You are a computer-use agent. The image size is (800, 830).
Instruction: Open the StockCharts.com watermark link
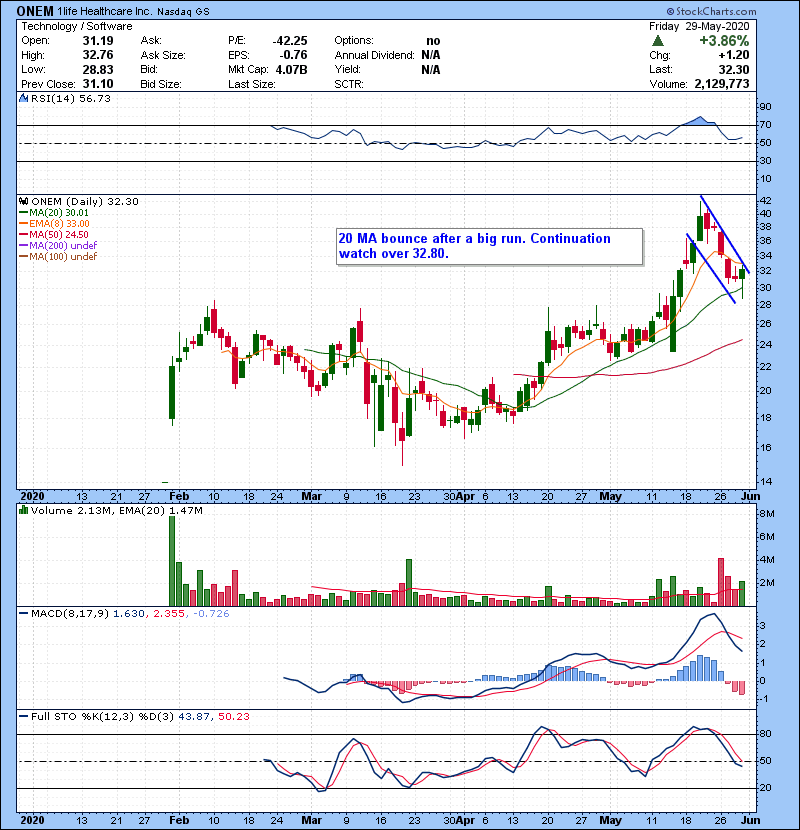coord(711,11)
